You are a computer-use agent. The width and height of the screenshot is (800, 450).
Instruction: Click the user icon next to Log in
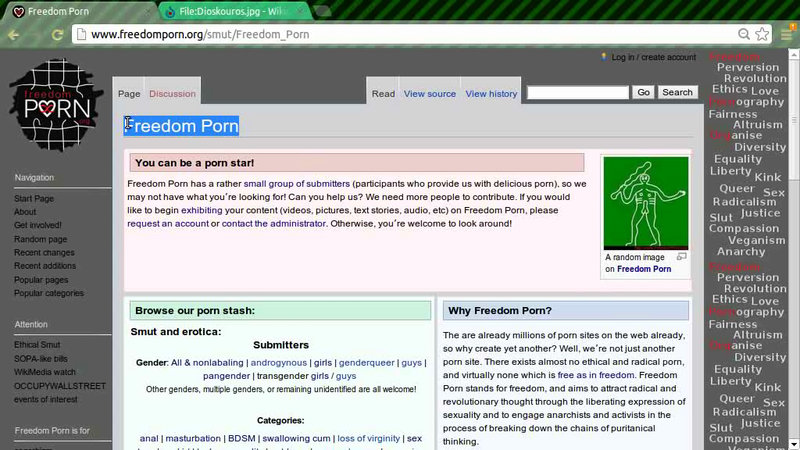tap(604, 57)
